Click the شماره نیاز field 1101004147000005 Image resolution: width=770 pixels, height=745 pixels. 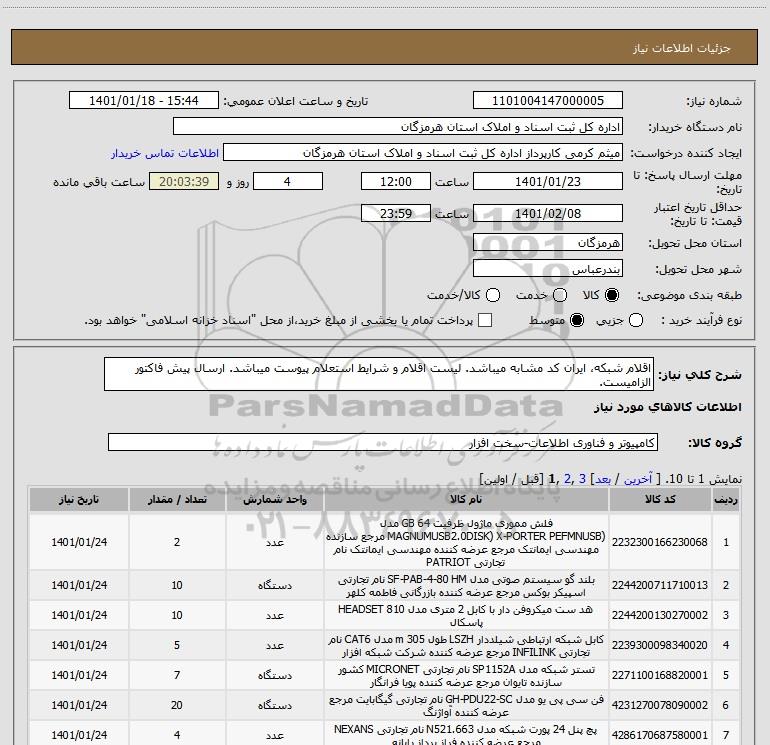[x=548, y=101]
